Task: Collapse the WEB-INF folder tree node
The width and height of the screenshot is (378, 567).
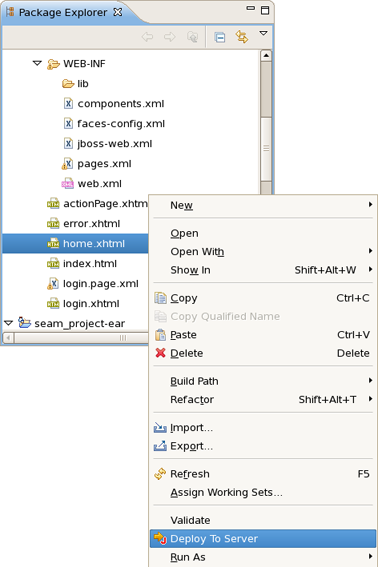Action: (37, 63)
